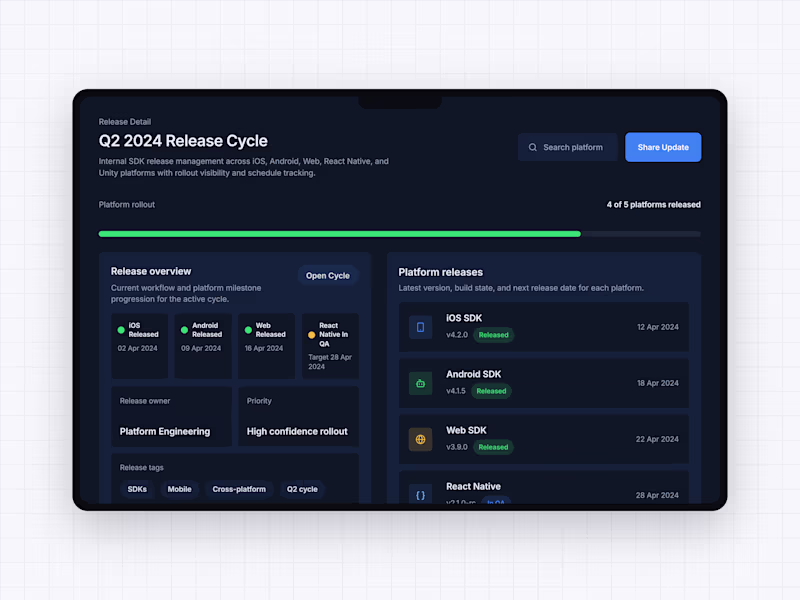Click the iOS SDK Released badge

coord(493,335)
